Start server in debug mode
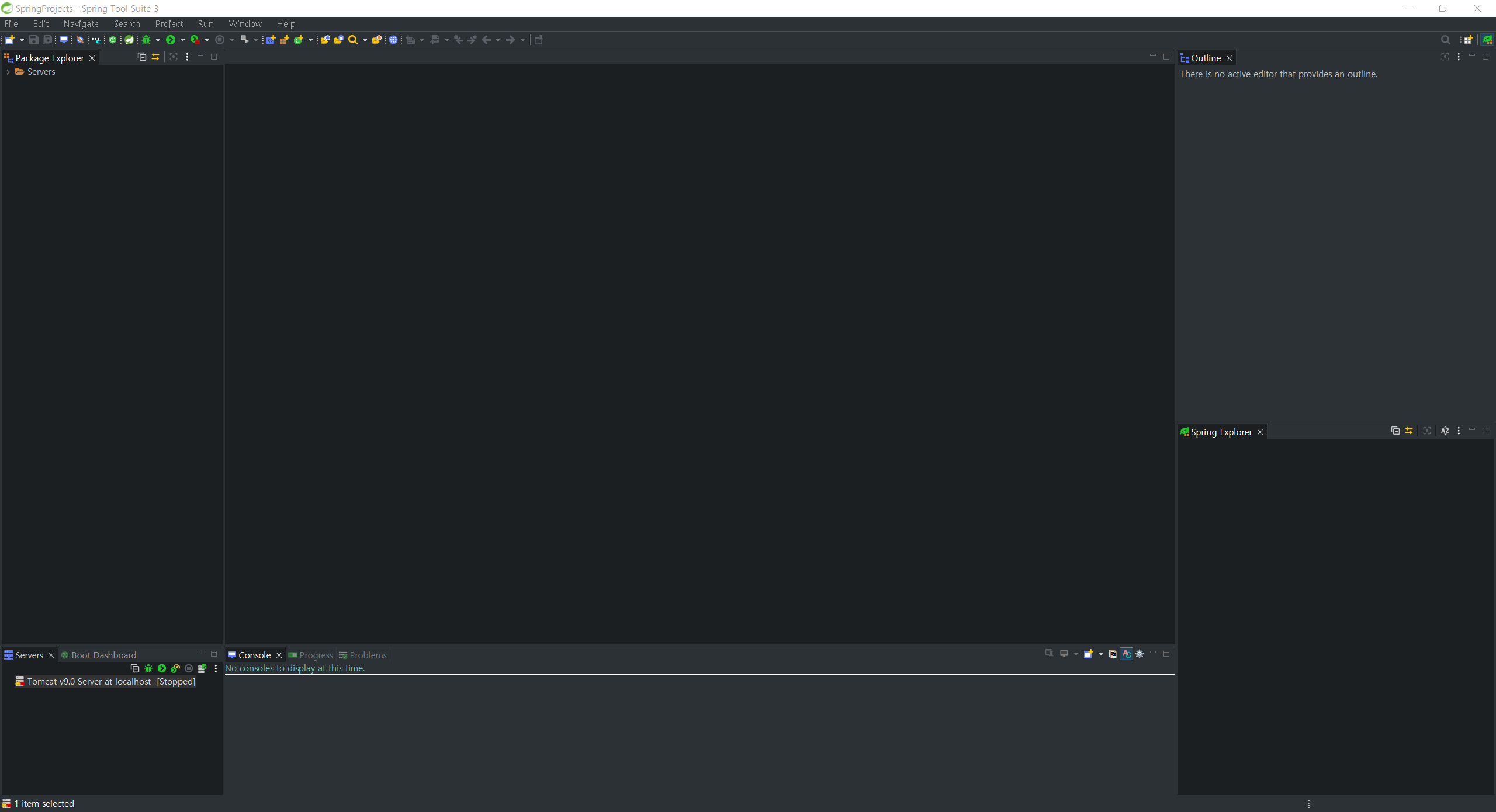This screenshot has height=812, width=1496. click(x=148, y=668)
